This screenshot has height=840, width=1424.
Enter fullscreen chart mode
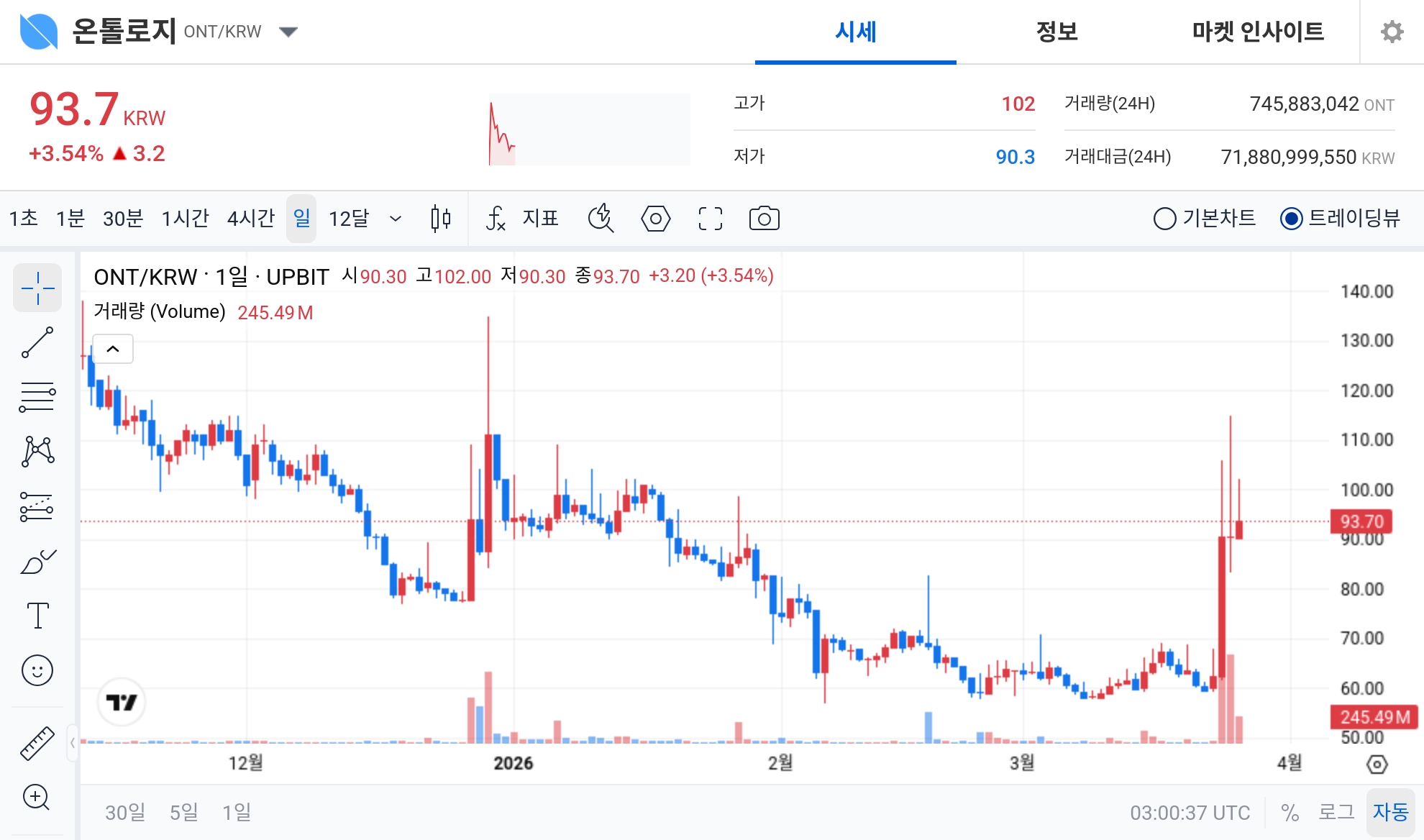[x=709, y=219]
